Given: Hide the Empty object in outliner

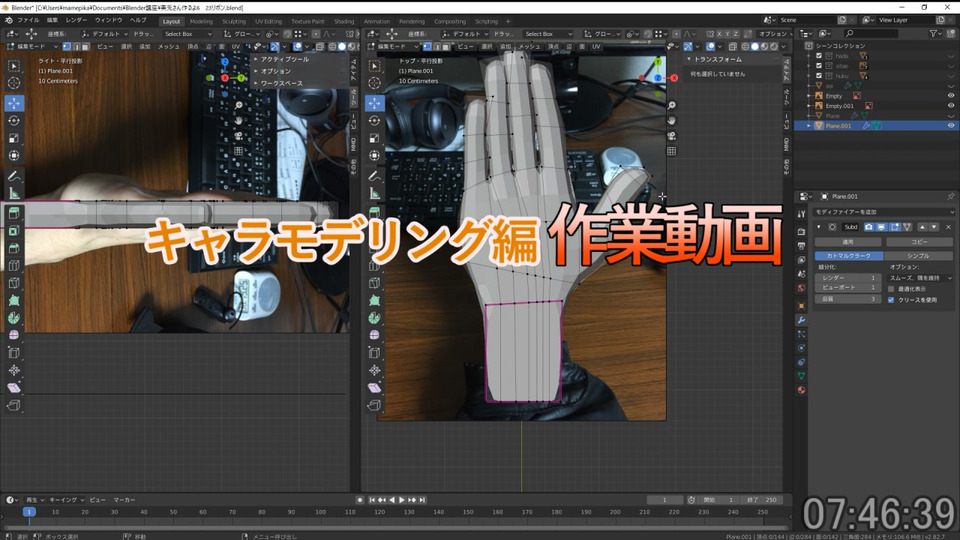Looking at the screenshot, I should click(951, 96).
